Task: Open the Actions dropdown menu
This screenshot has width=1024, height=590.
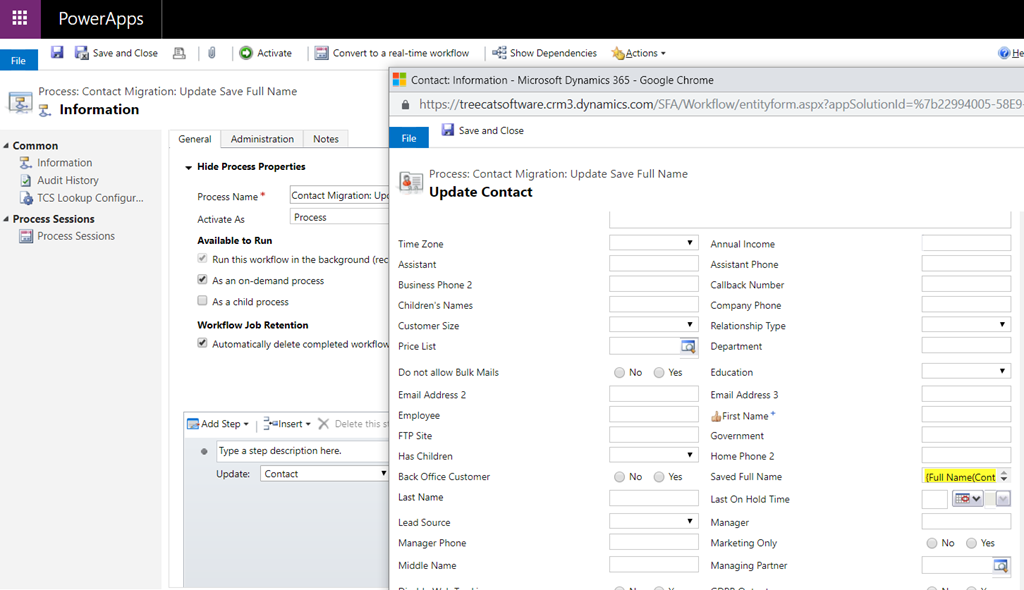Action: tap(639, 53)
